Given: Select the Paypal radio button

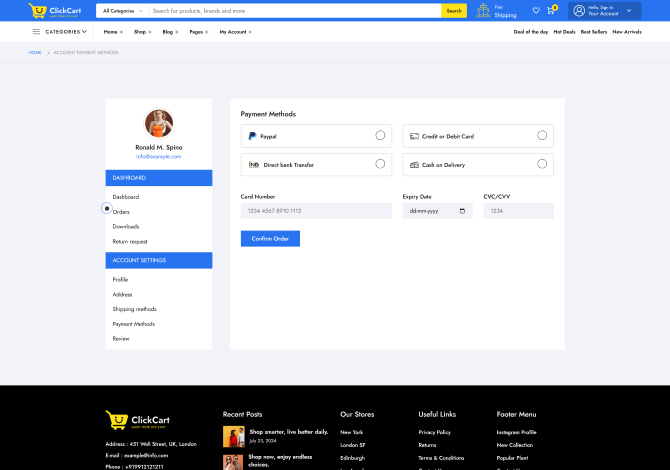Looking at the screenshot, I should 380,135.
